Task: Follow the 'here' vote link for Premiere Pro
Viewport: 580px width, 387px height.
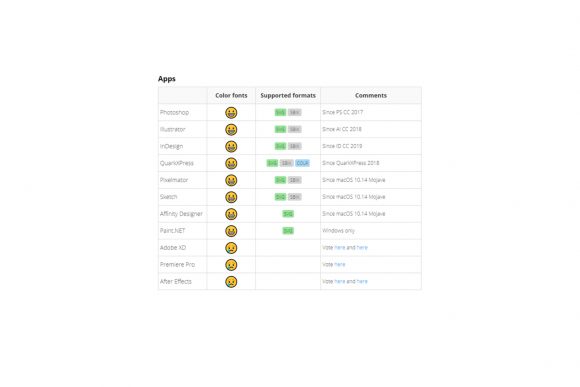Action: 340,265
